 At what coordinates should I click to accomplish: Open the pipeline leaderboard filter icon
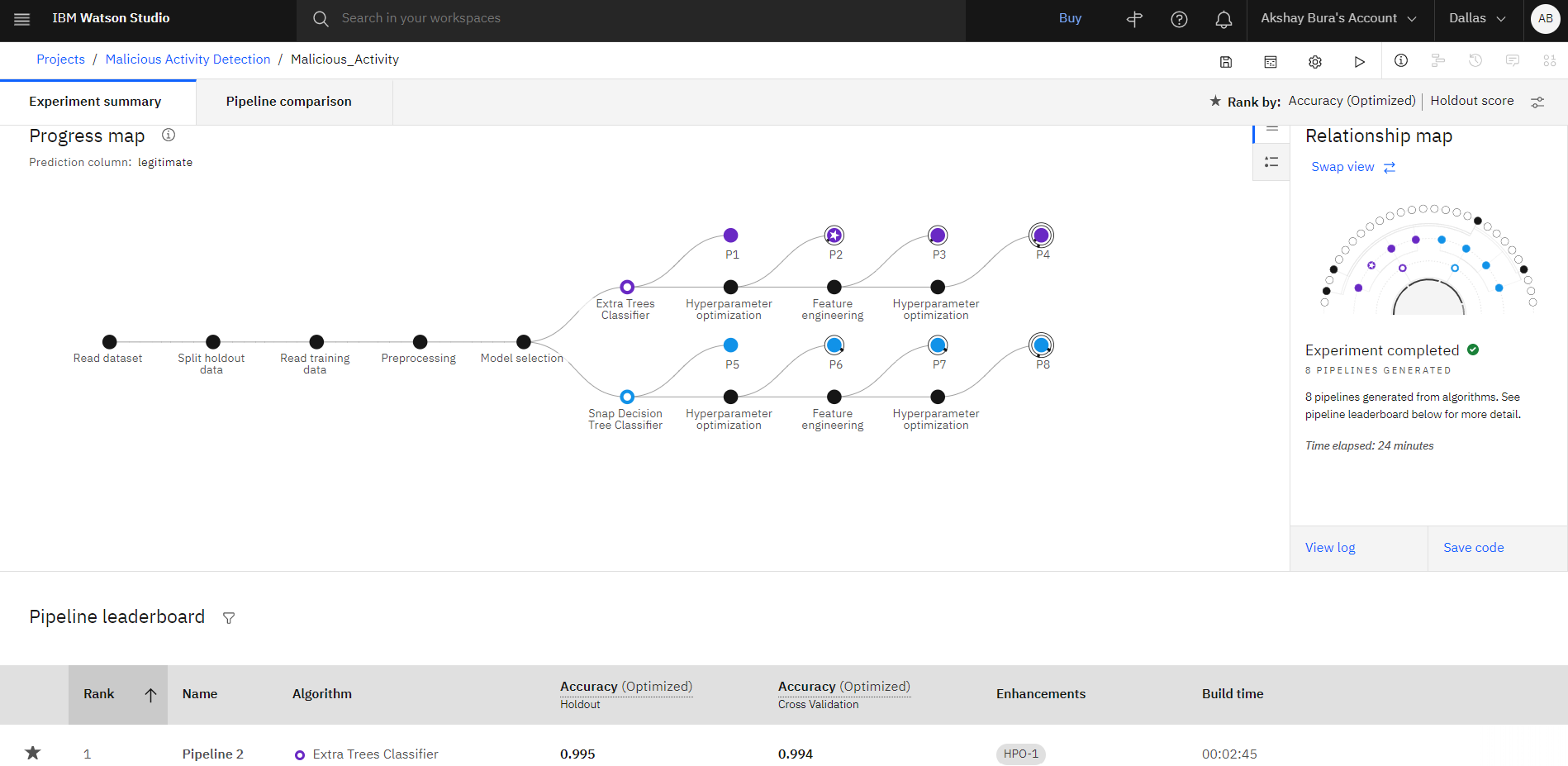click(228, 617)
